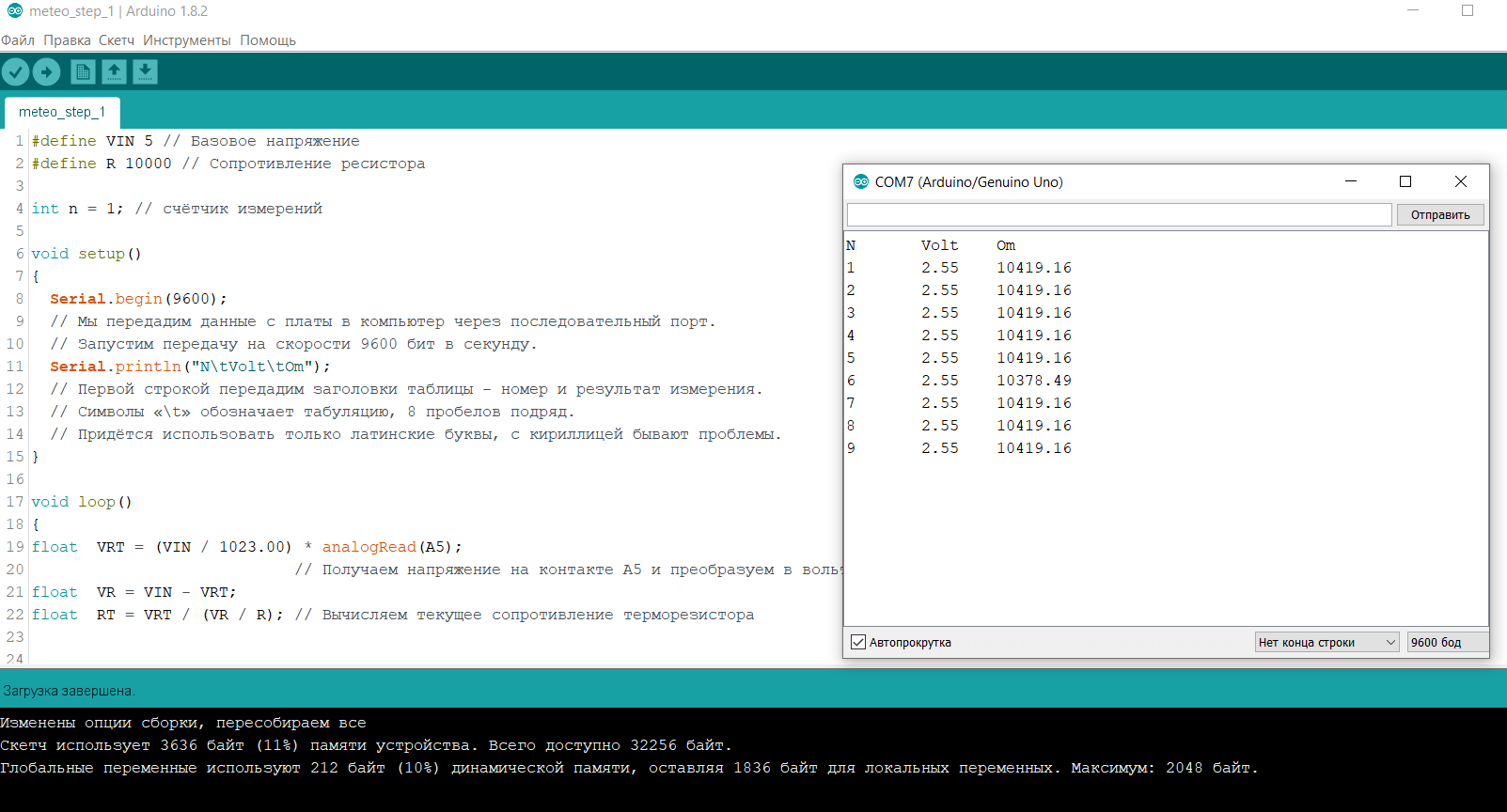This screenshot has height=812, width=1507.
Task: Open the Помощь help menu
Action: click(268, 40)
